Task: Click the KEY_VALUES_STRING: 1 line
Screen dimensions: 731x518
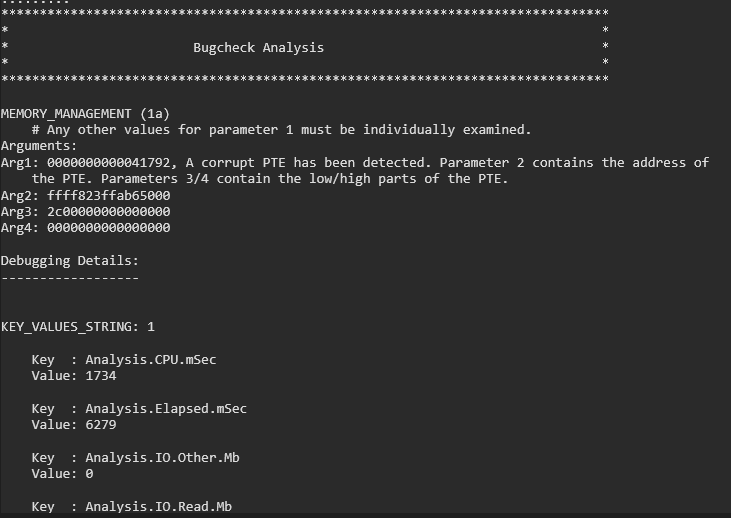Action: click(x=77, y=326)
